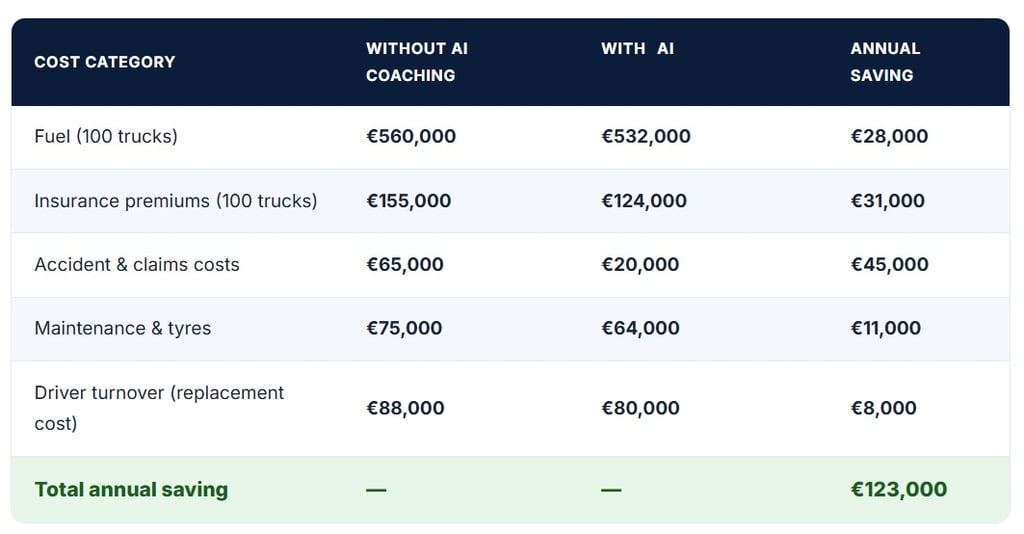
Task: Select the €88,000 driver turnover cost
Action: pos(404,408)
